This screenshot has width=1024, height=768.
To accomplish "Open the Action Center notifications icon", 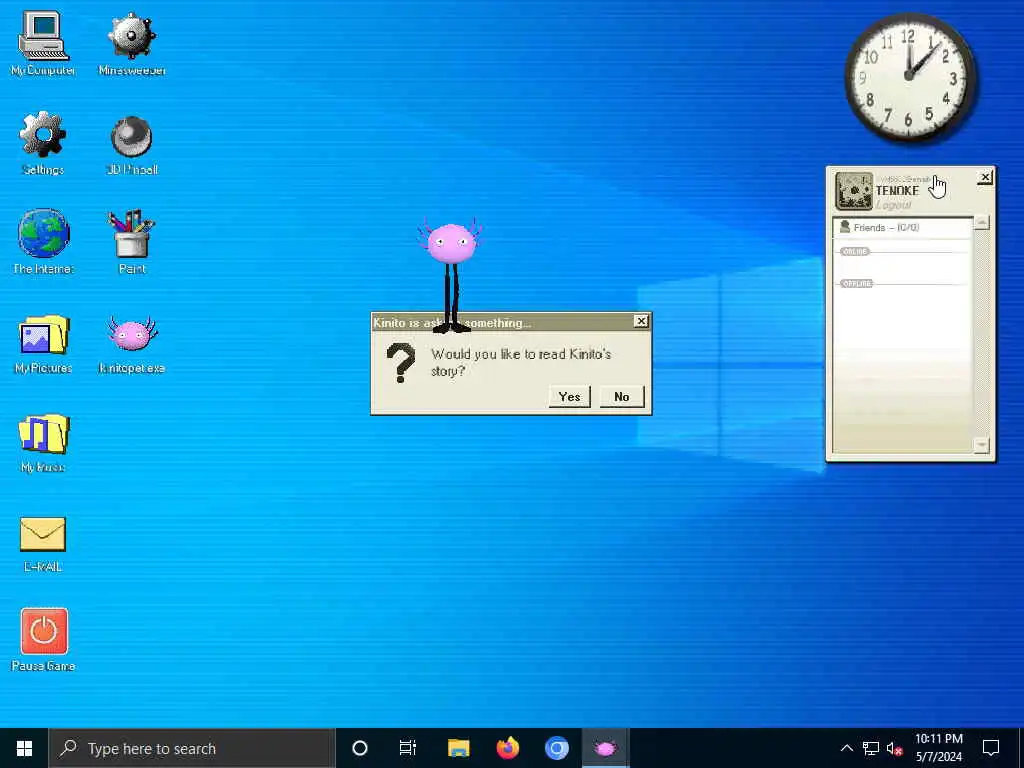I will point(991,748).
